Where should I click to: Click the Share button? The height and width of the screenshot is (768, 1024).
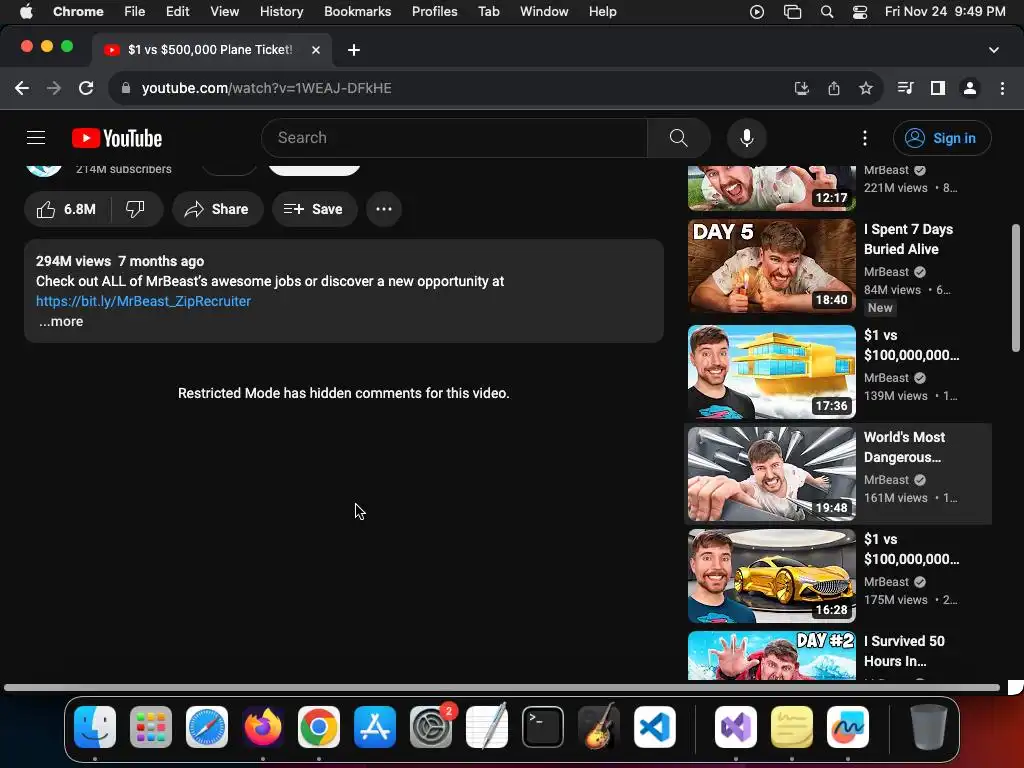pyautogui.click(x=217, y=209)
